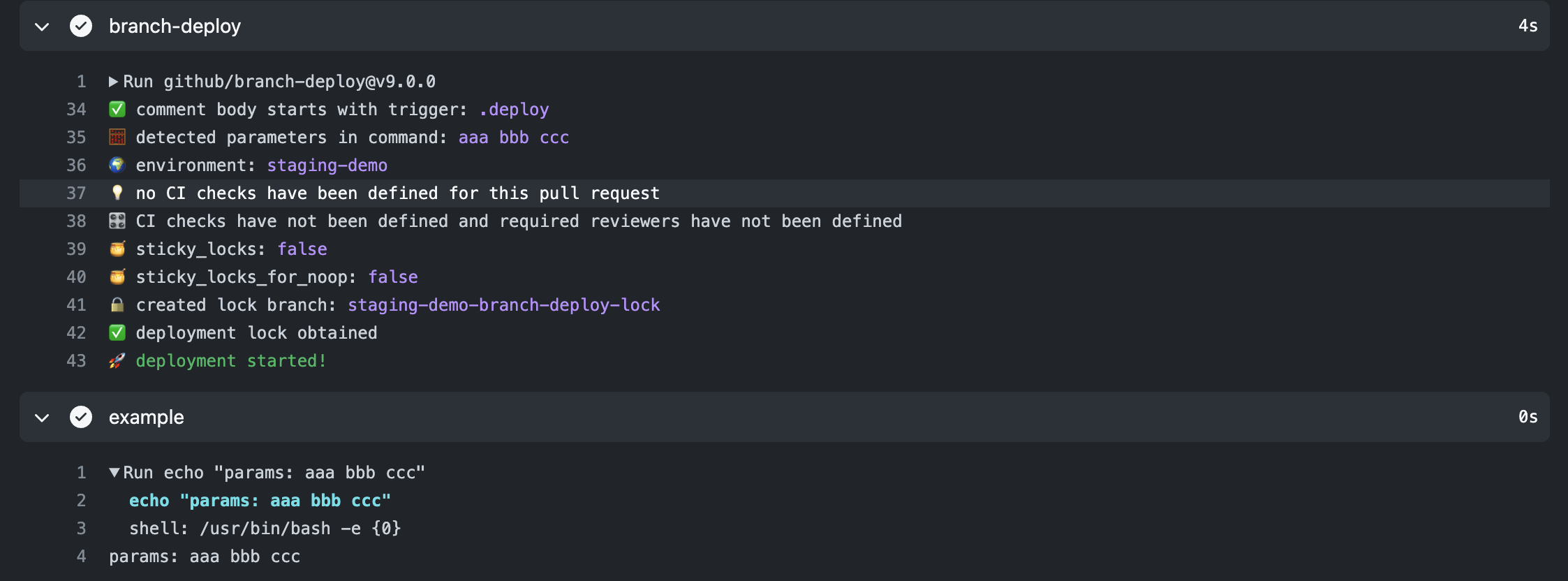Click the staging-demo-branch-deploy-lock branch name

(503, 304)
